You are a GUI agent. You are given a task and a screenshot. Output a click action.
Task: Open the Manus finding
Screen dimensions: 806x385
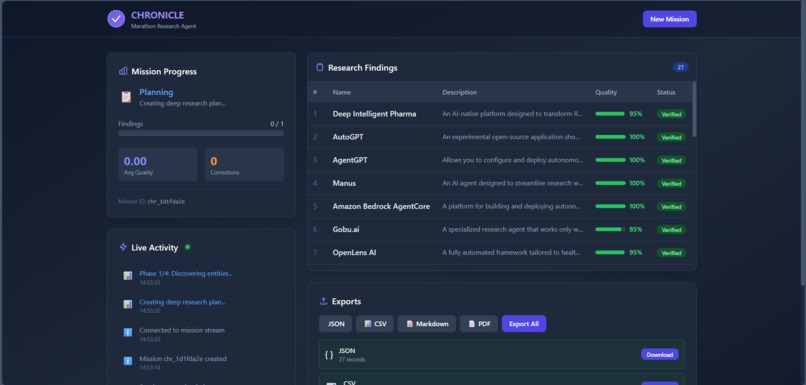click(500, 184)
